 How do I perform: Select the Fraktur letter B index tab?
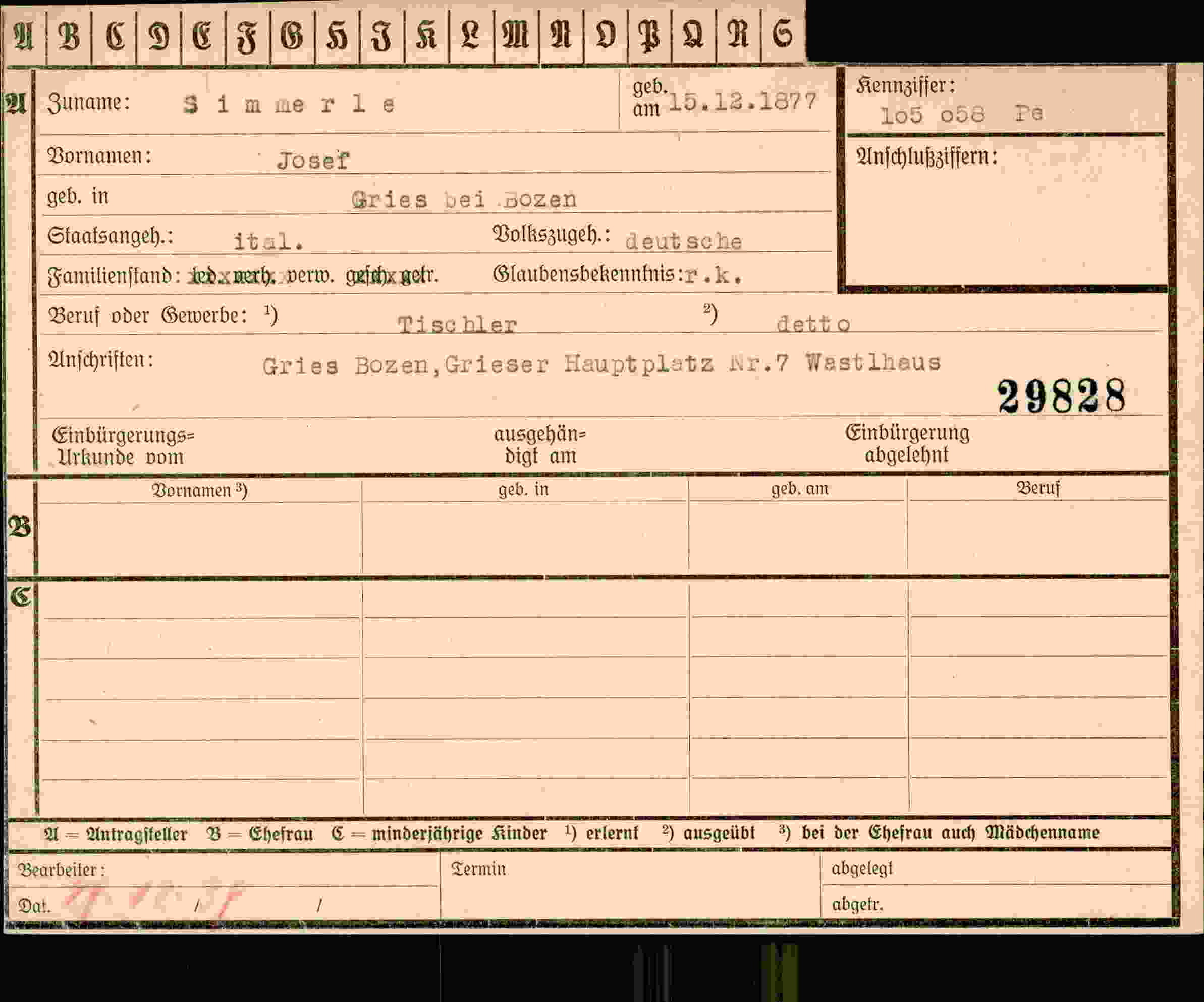tap(69, 35)
